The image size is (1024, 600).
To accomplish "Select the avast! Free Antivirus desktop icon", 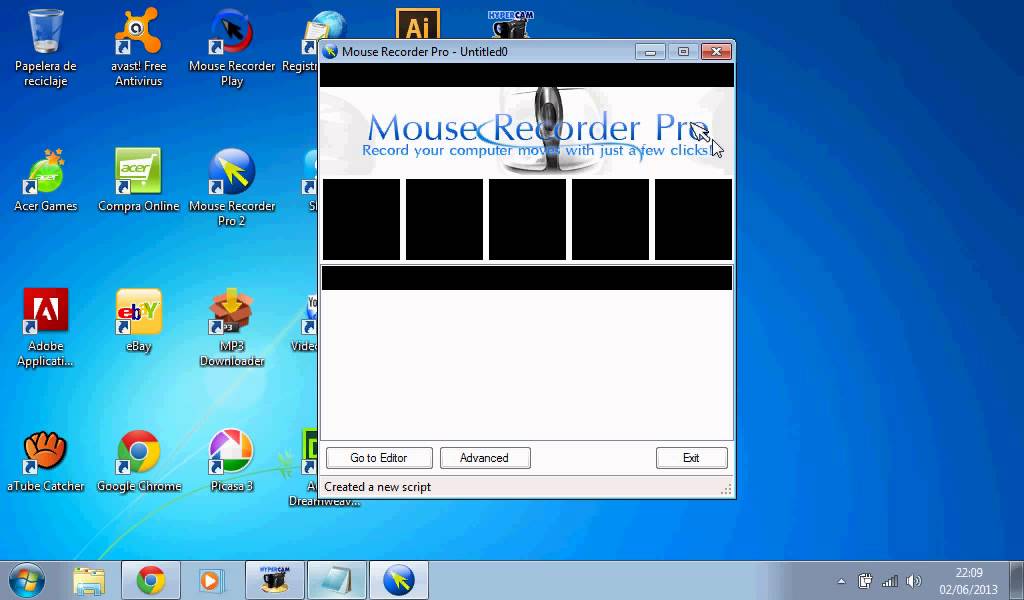I will [x=138, y=48].
